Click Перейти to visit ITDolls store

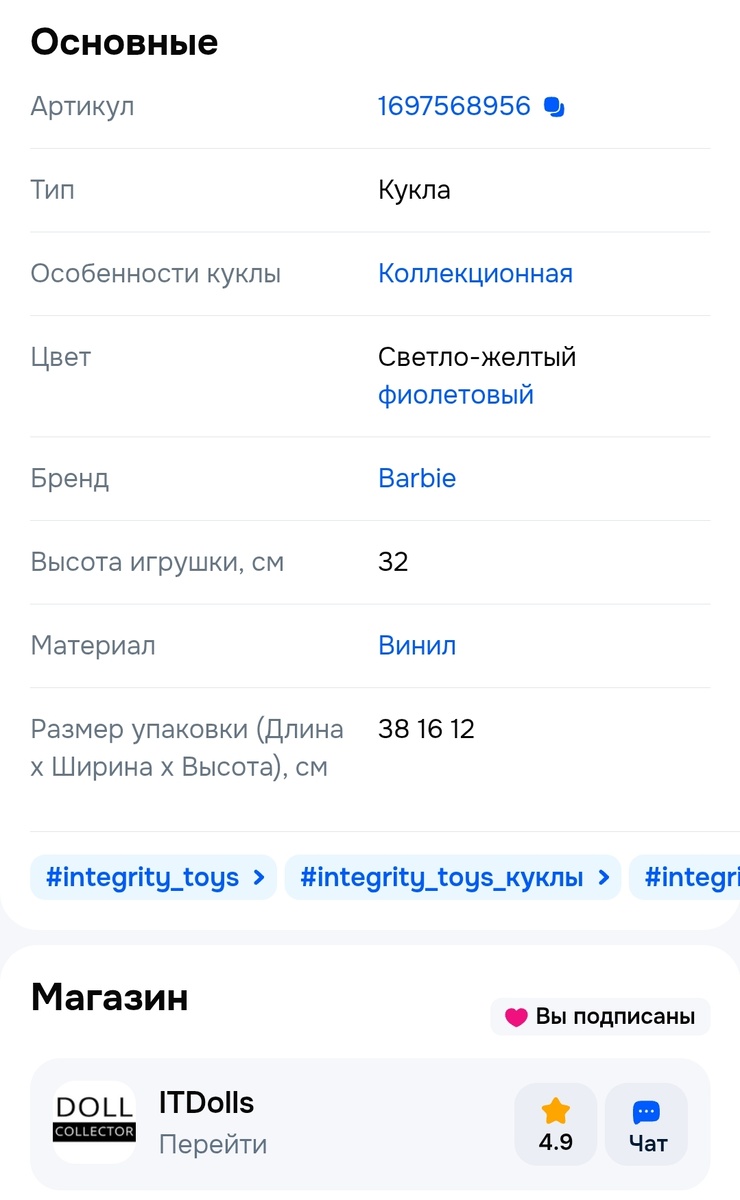pos(213,1144)
